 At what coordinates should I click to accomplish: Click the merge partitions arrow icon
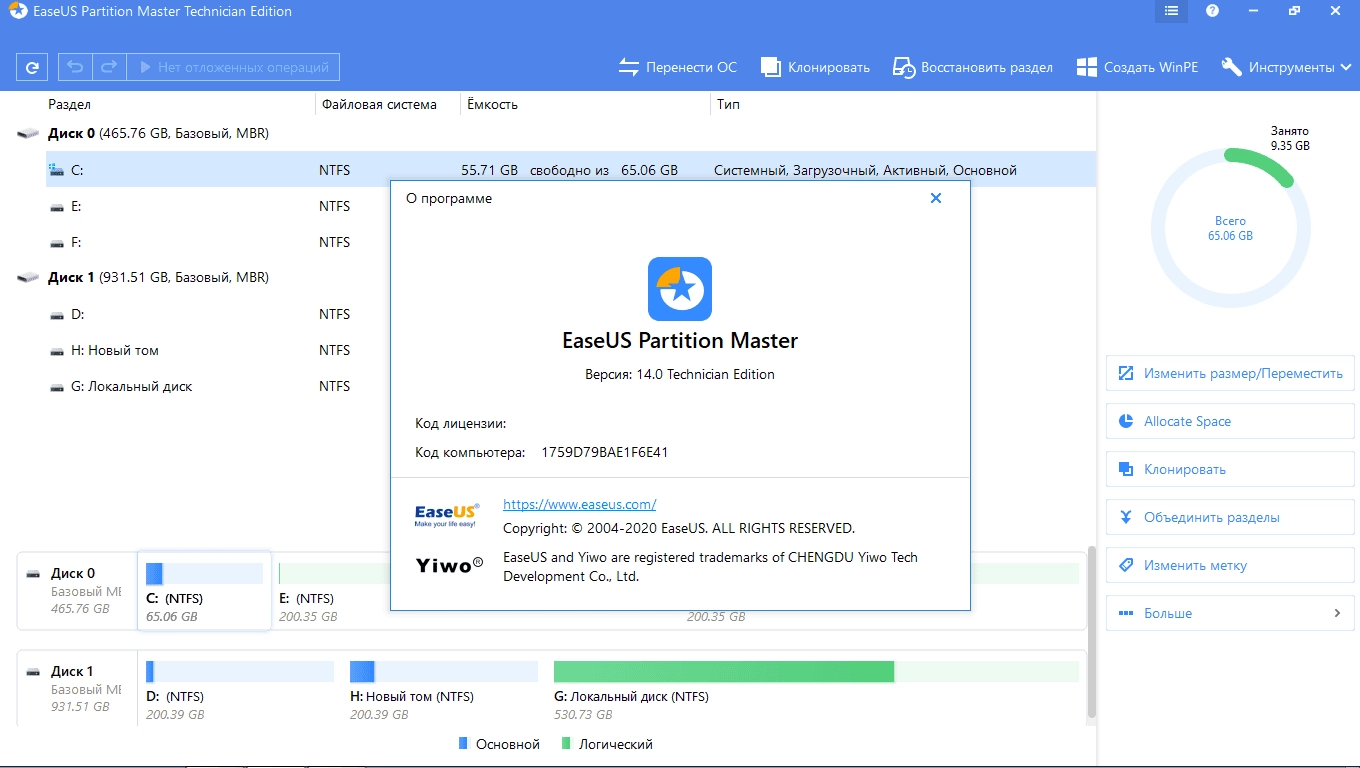(x=1125, y=517)
